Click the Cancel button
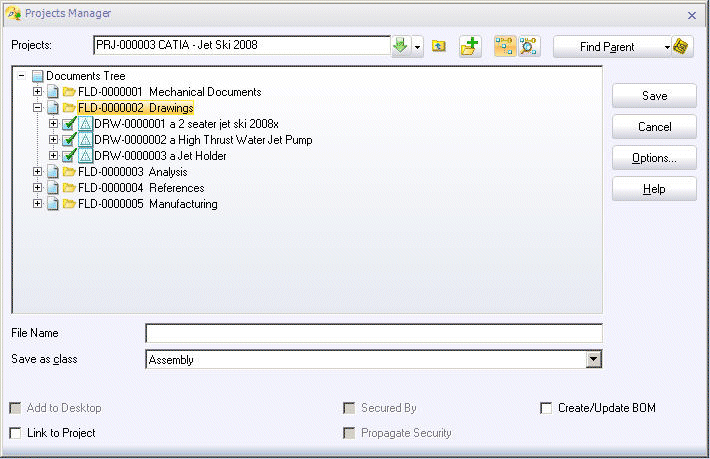This screenshot has width=710, height=459. 654,127
